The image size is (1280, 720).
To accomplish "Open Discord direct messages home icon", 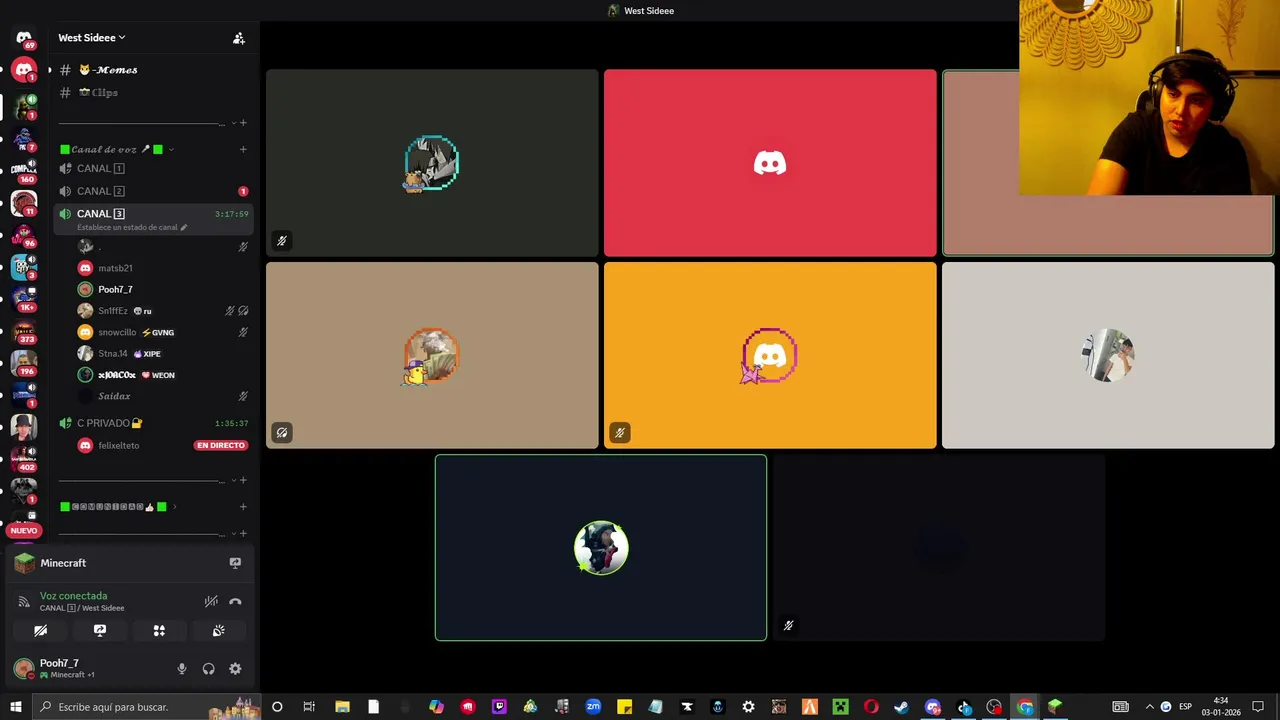I will [24, 38].
